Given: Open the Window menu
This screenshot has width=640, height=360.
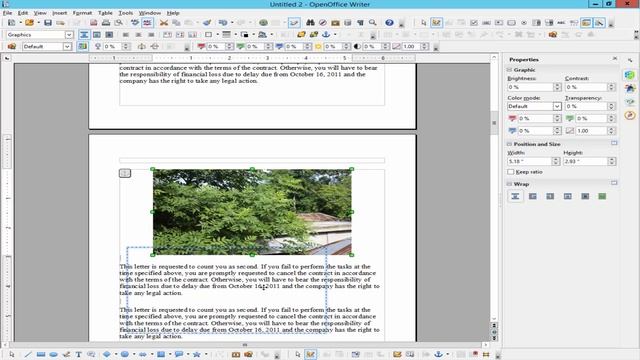Looking at the screenshot, I should (150, 13).
